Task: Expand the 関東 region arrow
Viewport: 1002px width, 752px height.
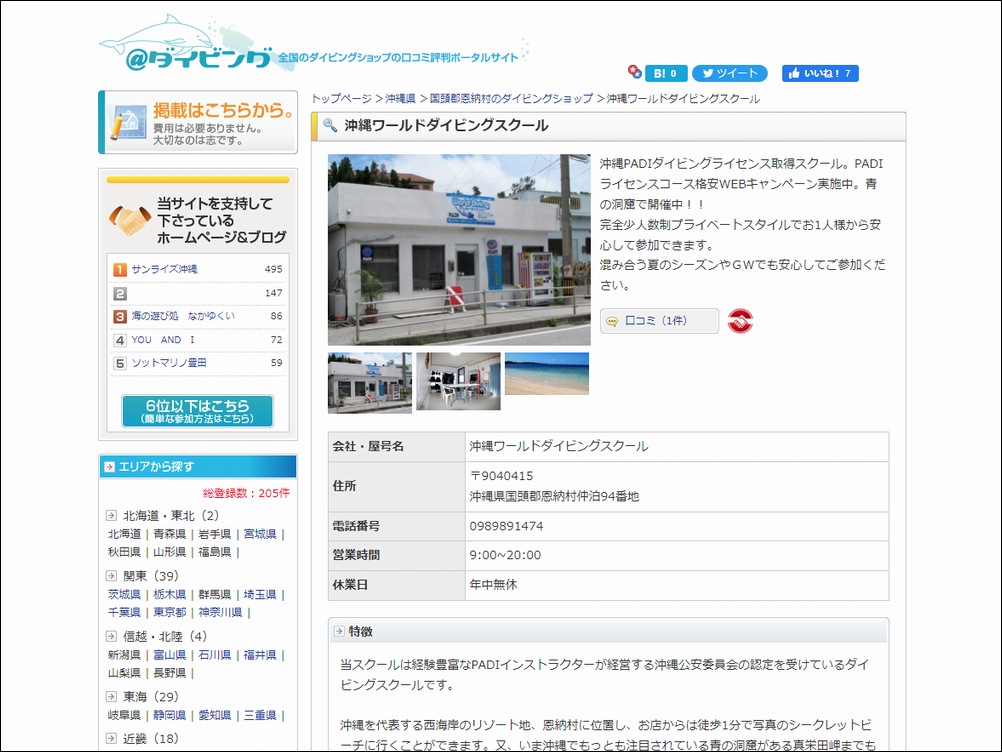Action: [111, 576]
